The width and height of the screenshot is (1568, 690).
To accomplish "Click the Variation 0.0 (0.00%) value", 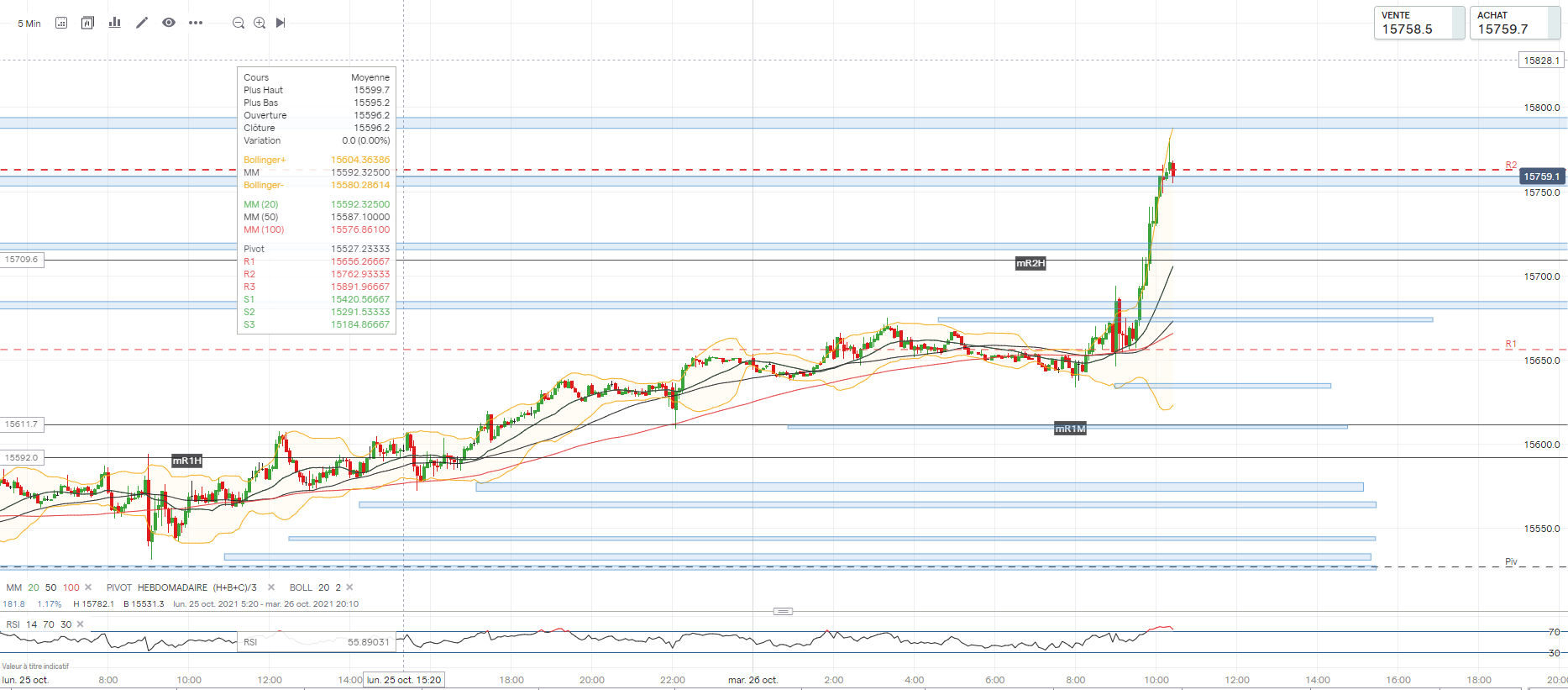I will [x=366, y=140].
